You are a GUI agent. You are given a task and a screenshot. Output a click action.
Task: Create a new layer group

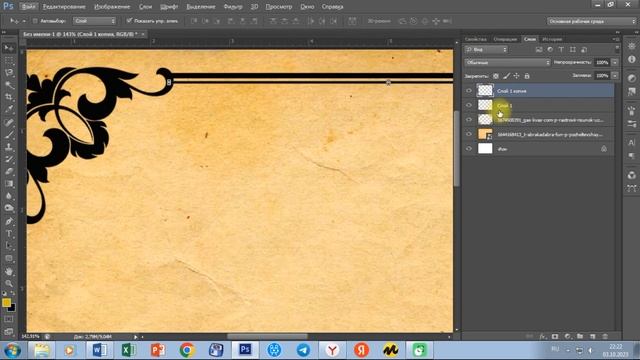click(x=580, y=337)
